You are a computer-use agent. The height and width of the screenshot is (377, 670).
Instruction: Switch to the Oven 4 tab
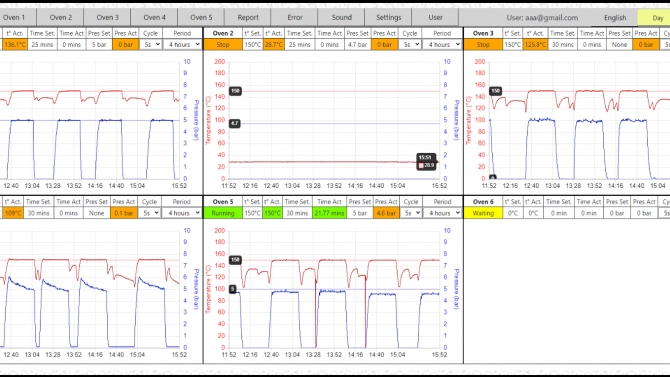154,18
